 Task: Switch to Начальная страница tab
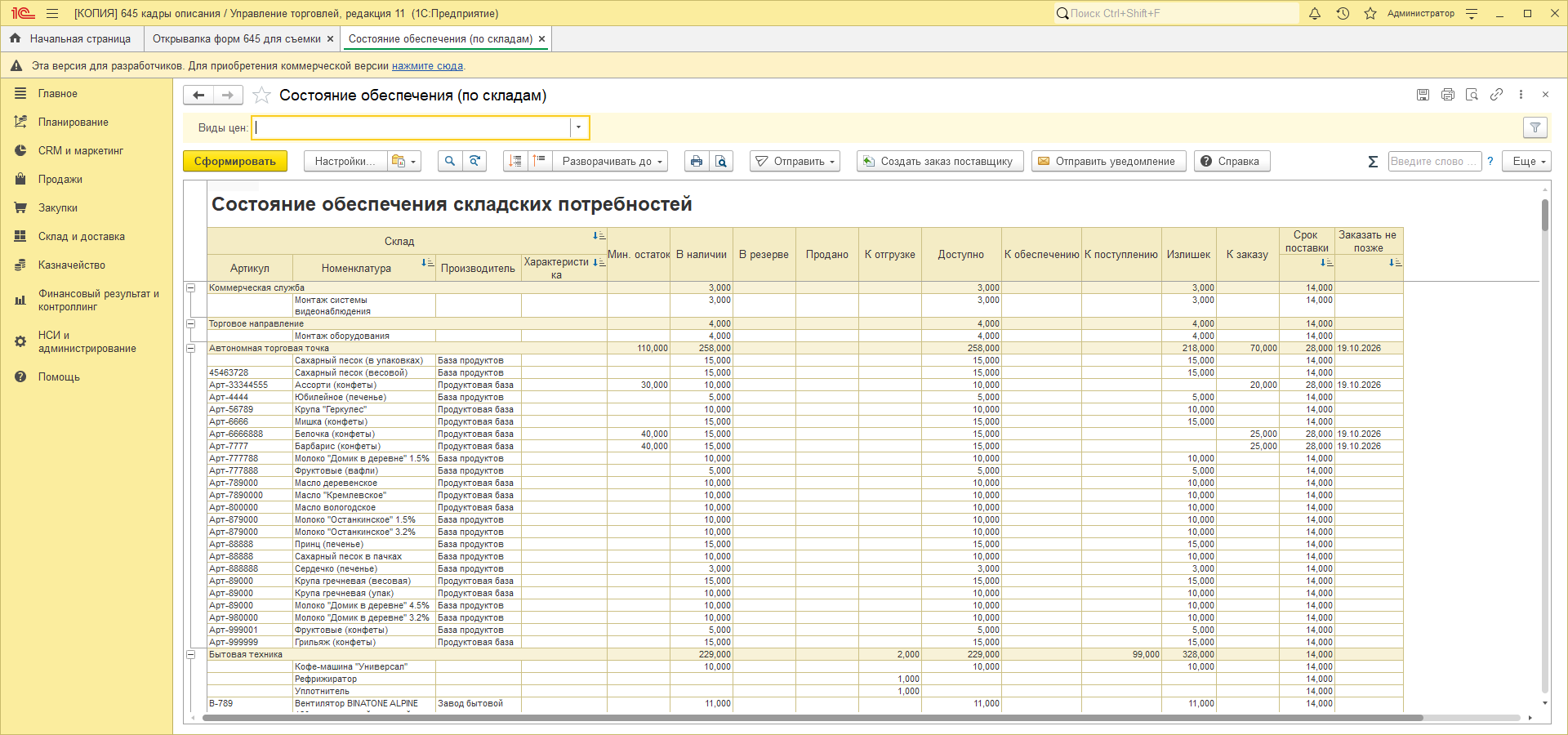71,39
